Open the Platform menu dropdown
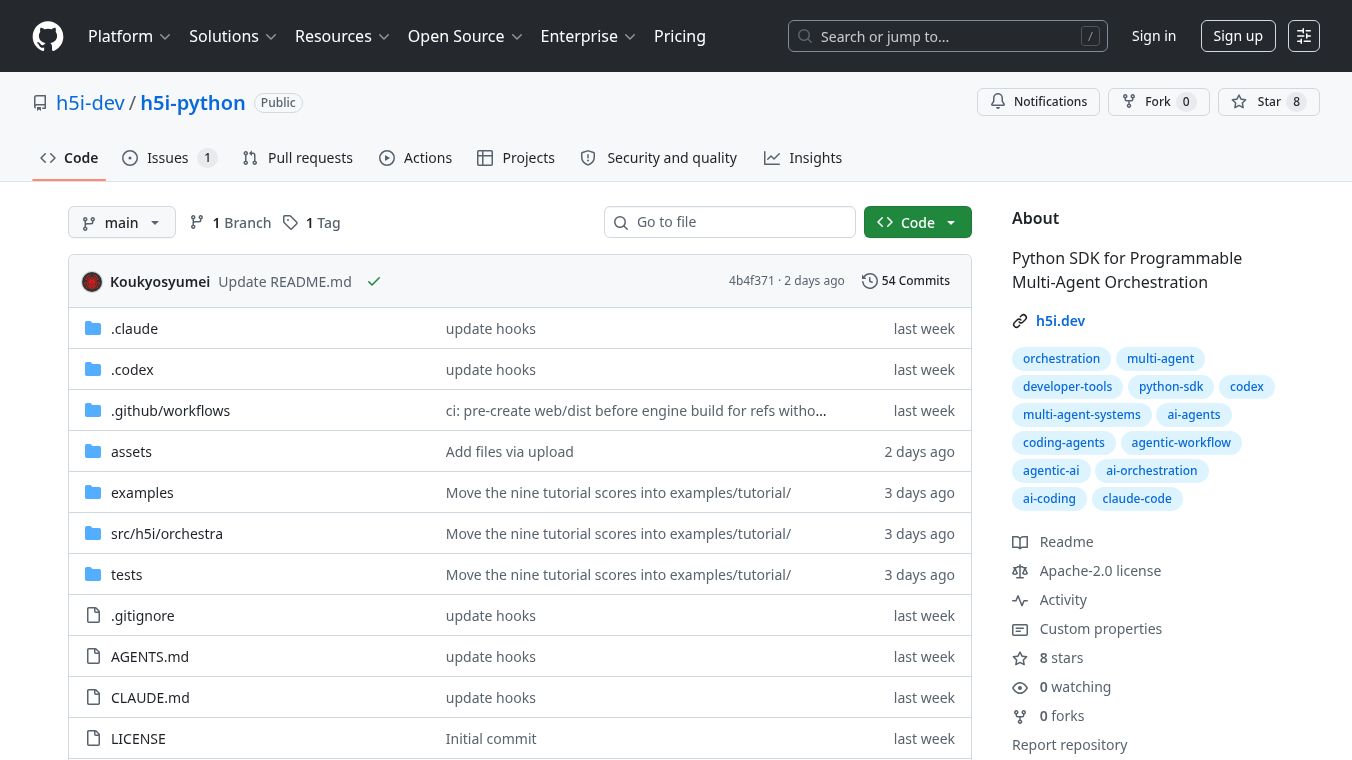The image size is (1352, 760). coord(129,36)
